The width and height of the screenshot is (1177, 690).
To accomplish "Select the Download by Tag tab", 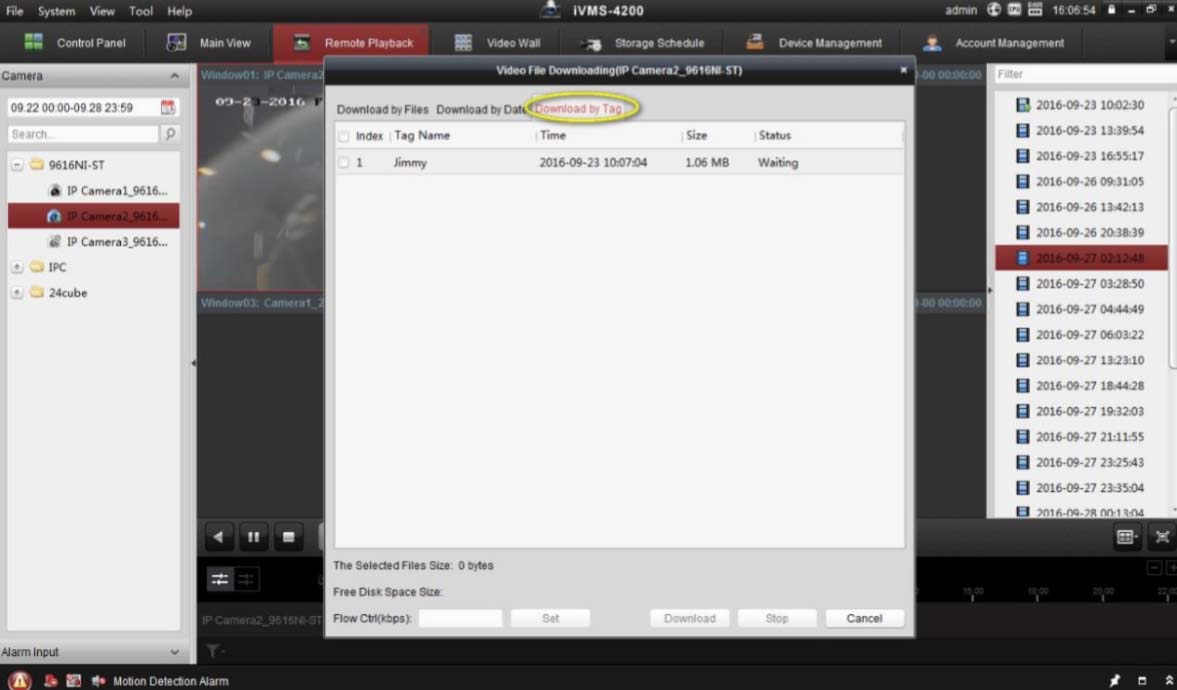I will coord(579,109).
